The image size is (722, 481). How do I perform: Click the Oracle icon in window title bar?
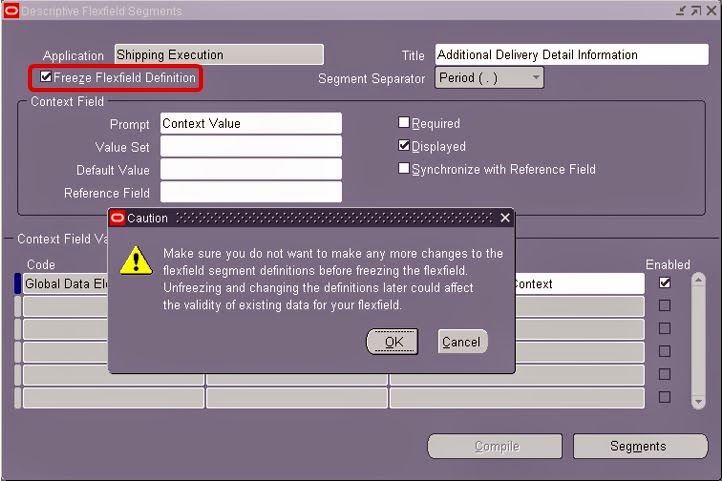(11, 11)
